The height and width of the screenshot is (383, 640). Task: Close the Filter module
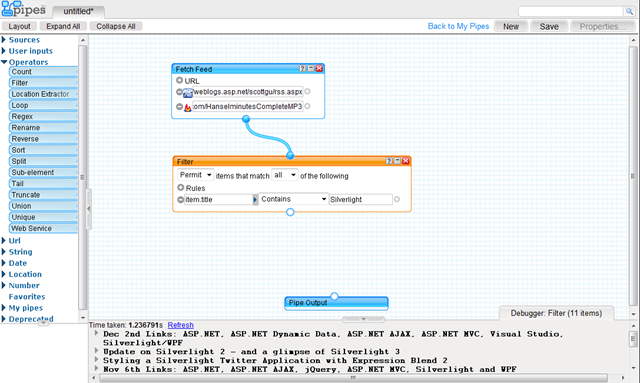click(406, 161)
